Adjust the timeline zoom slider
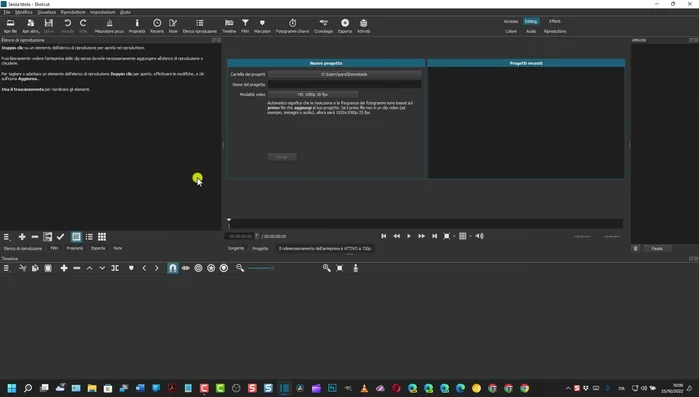The height and width of the screenshot is (397, 699). pyautogui.click(x=261, y=268)
